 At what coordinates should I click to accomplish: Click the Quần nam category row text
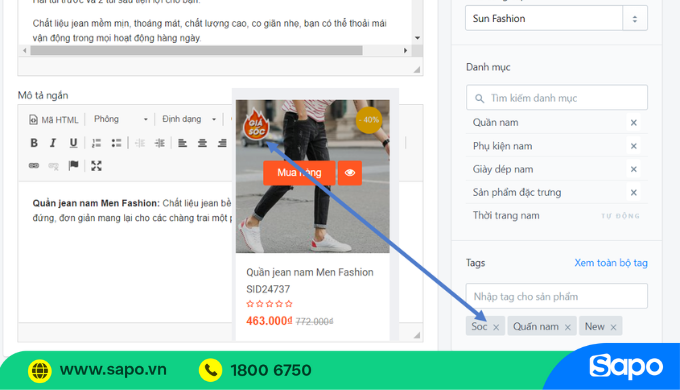(495, 123)
